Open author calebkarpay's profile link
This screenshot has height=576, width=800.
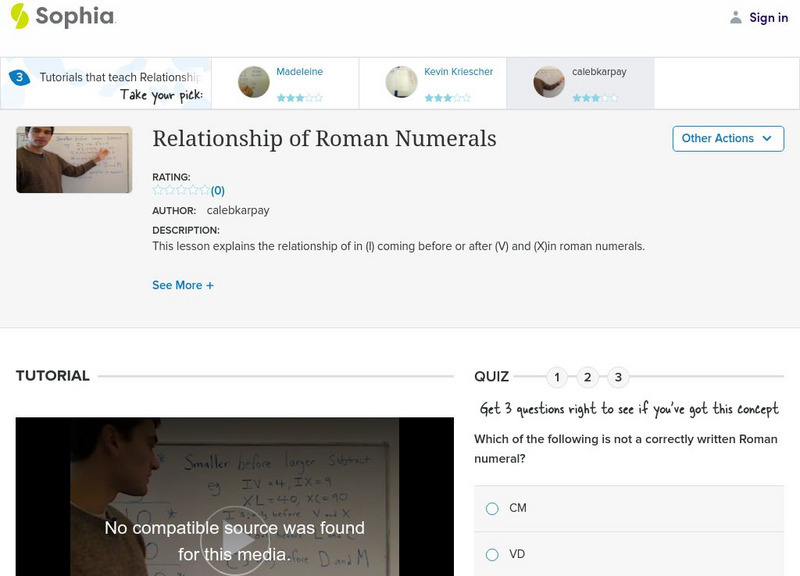236,211
